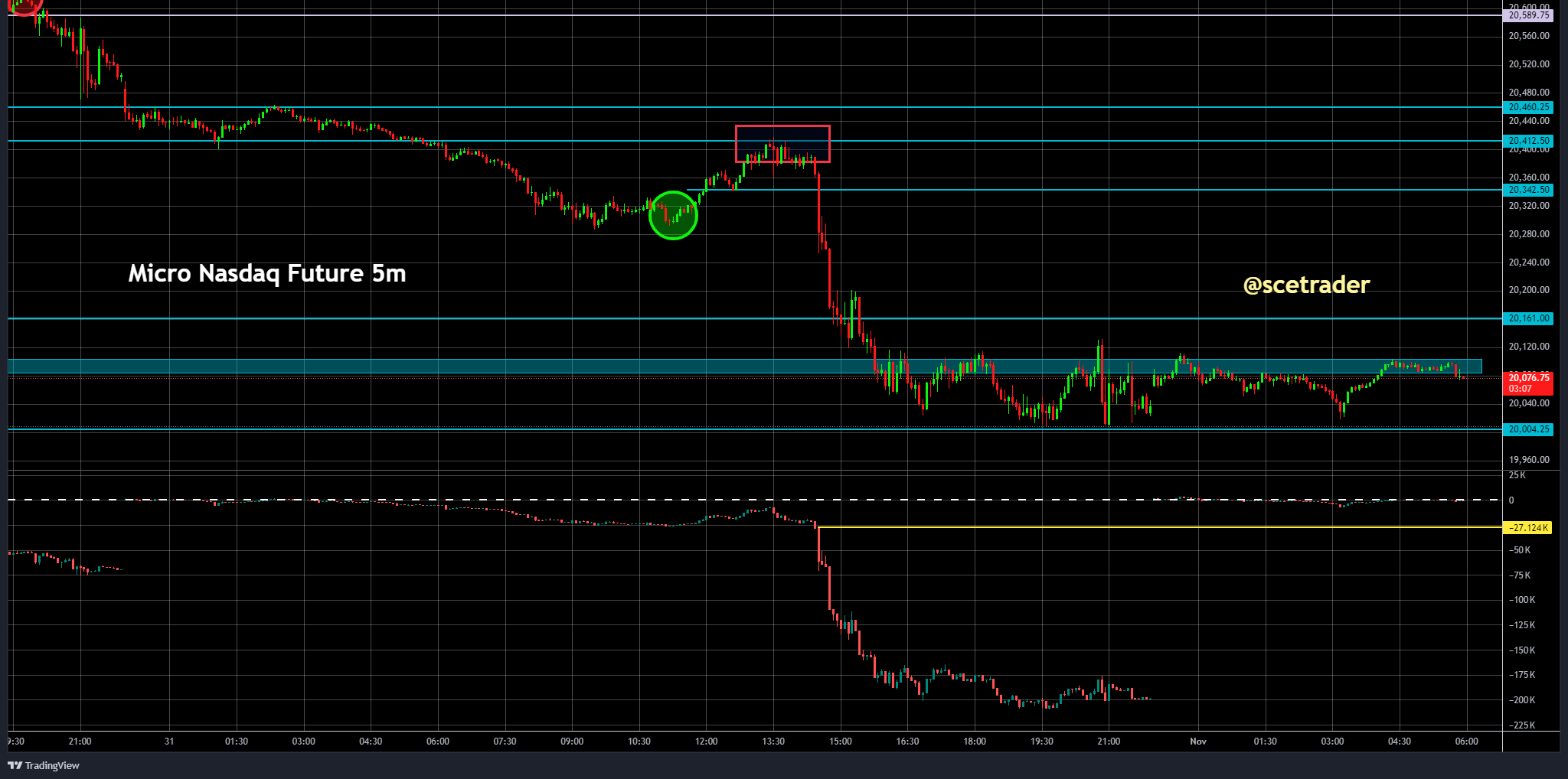Click the 20,120.00 price axis tick
The height and width of the screenshot is (779, 1568).
pyautogui.click(x=1528, y=347)
